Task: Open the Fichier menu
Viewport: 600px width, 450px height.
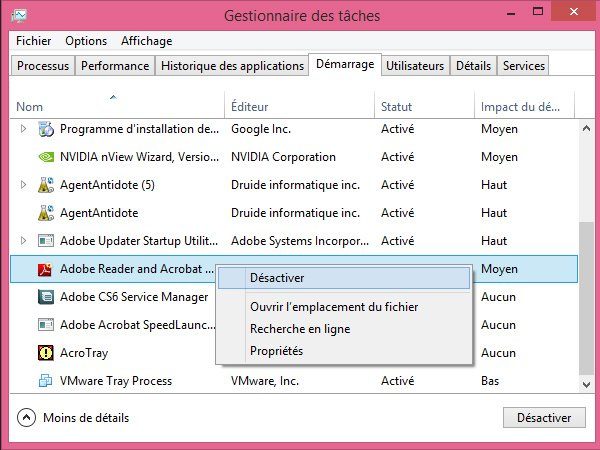Action: [34, 41]
